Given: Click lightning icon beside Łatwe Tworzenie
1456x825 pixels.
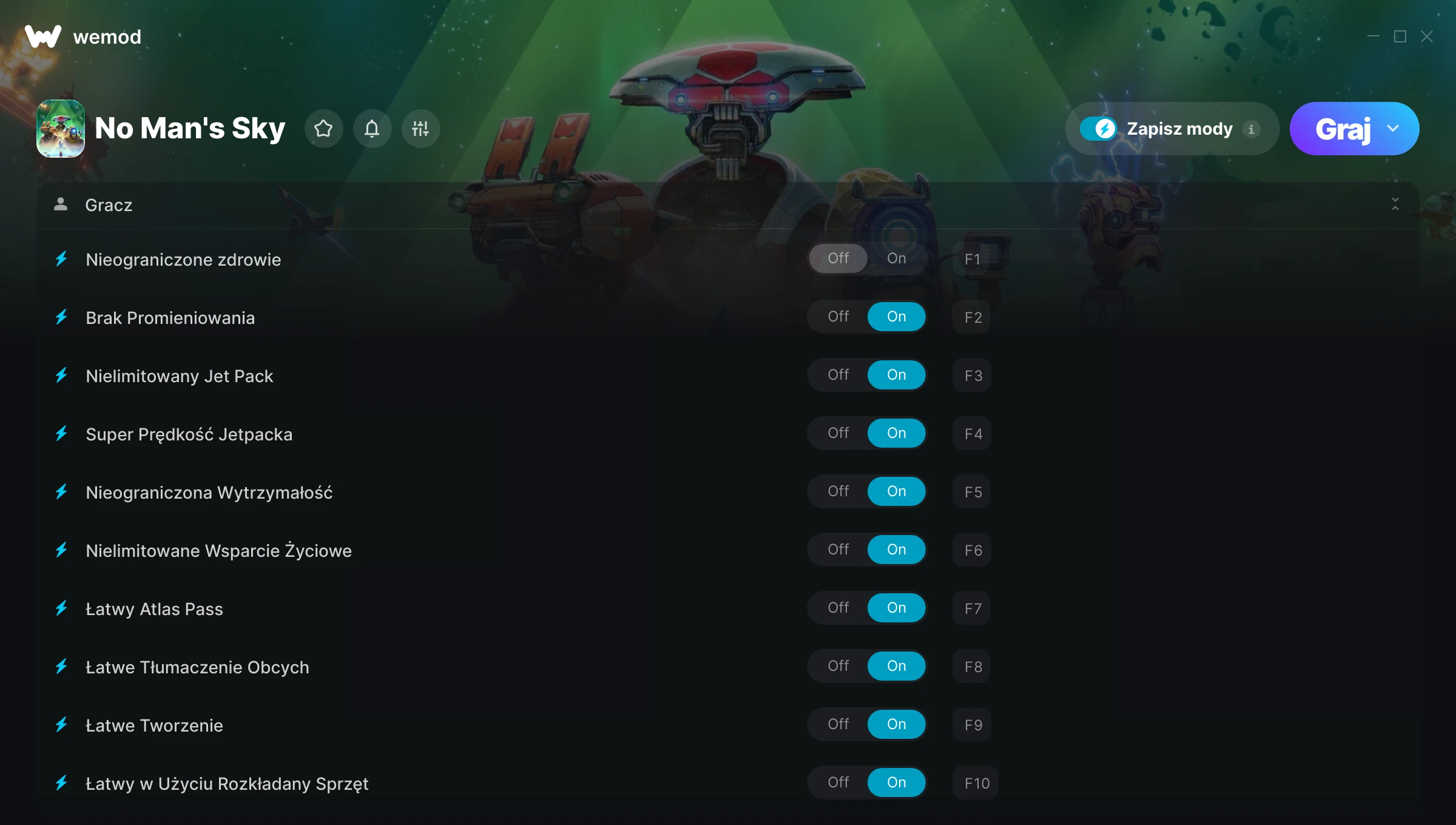Looking at the screenshot, I should (61, 725).
